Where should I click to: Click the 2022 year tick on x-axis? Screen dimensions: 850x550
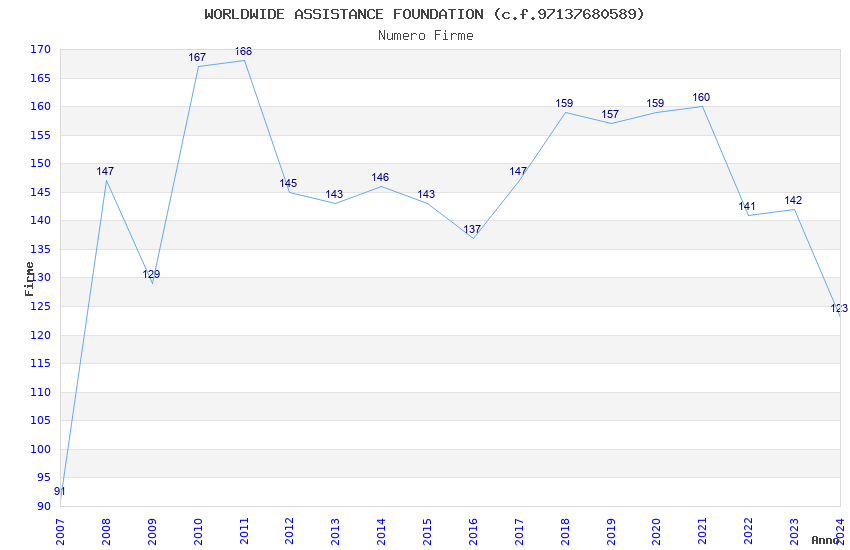(749, 532)
